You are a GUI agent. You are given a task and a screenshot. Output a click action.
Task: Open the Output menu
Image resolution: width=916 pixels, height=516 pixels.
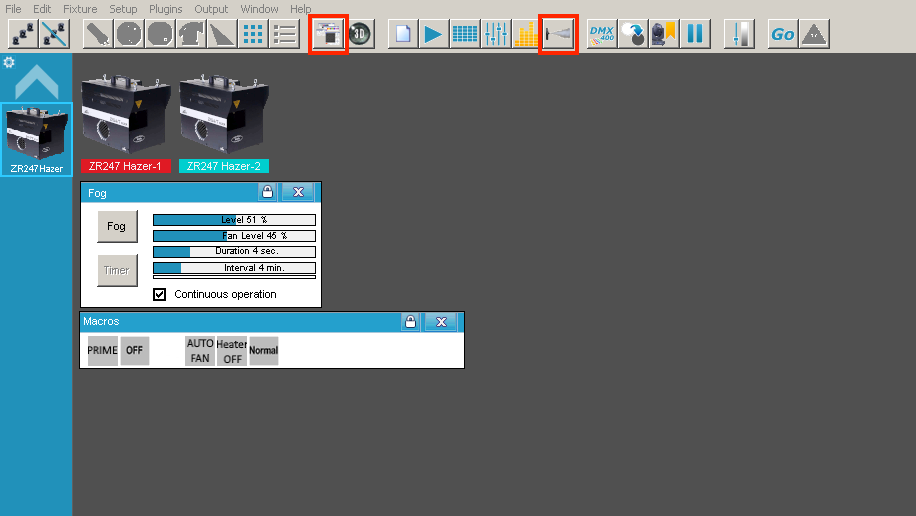click(211, 9)
